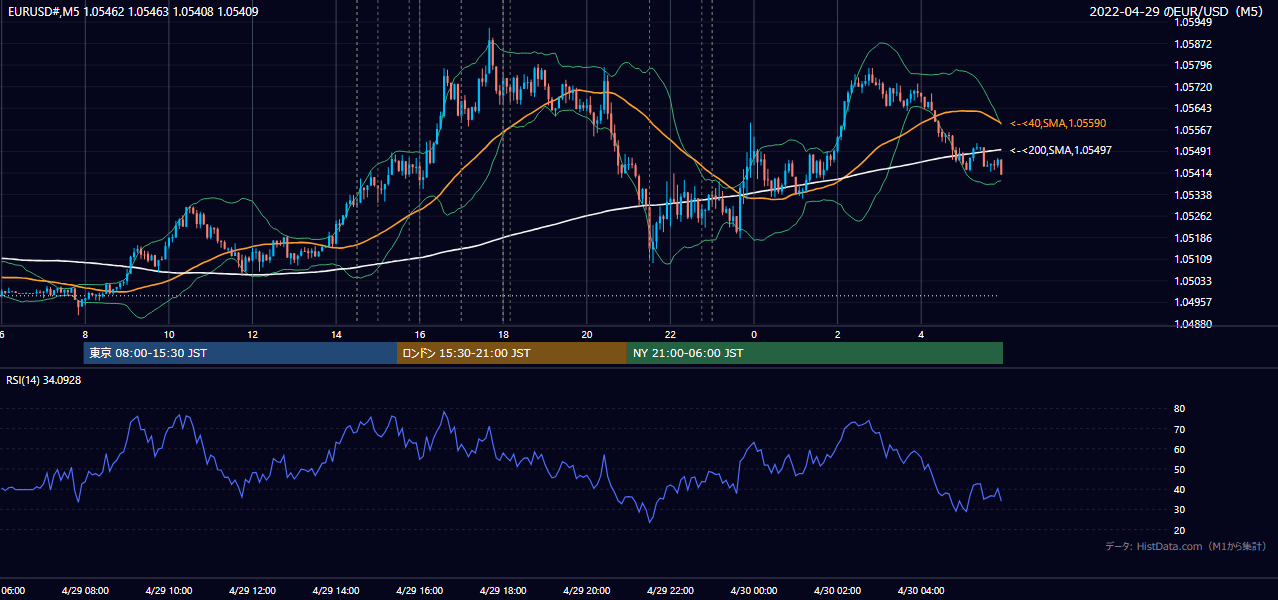Screen dimensions: 1278x600
Task: Click price axis value 1.05338
Action: (x=1192, y=195)
